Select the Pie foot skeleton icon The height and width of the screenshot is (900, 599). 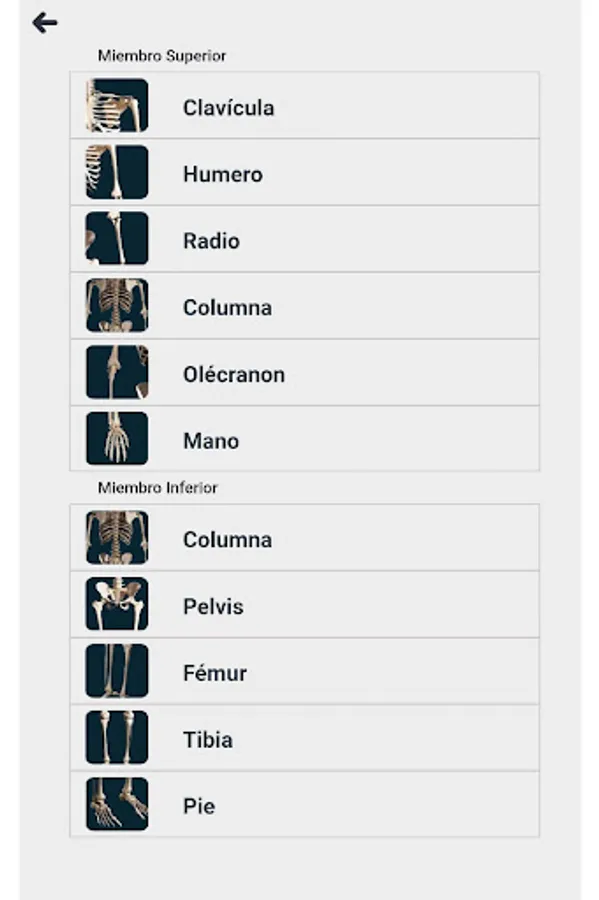click(x=117, y=804)
